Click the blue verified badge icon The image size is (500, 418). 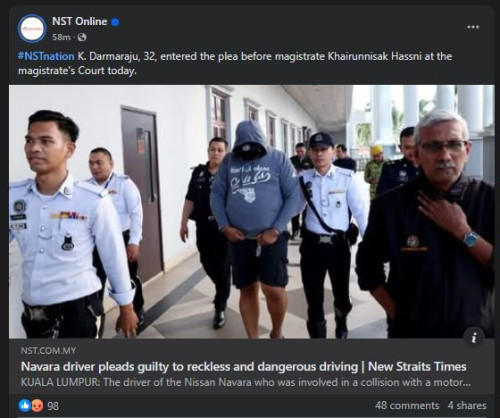pyautogui.click(x=115, y=22)
